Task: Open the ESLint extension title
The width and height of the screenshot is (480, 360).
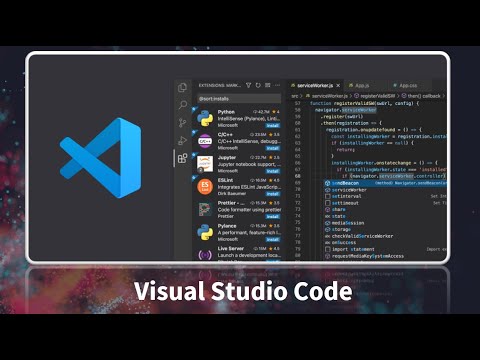Action: [x=225, y=180]
